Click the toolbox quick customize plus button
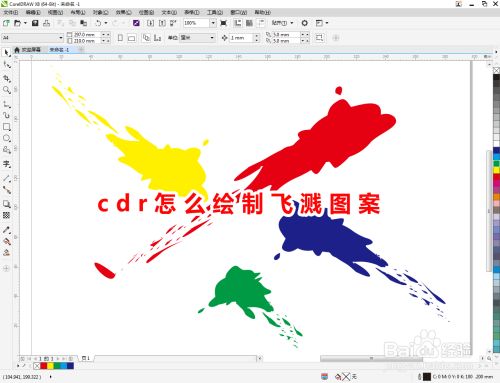Screen dimensions: 500x383 click(x=6, y=268)
